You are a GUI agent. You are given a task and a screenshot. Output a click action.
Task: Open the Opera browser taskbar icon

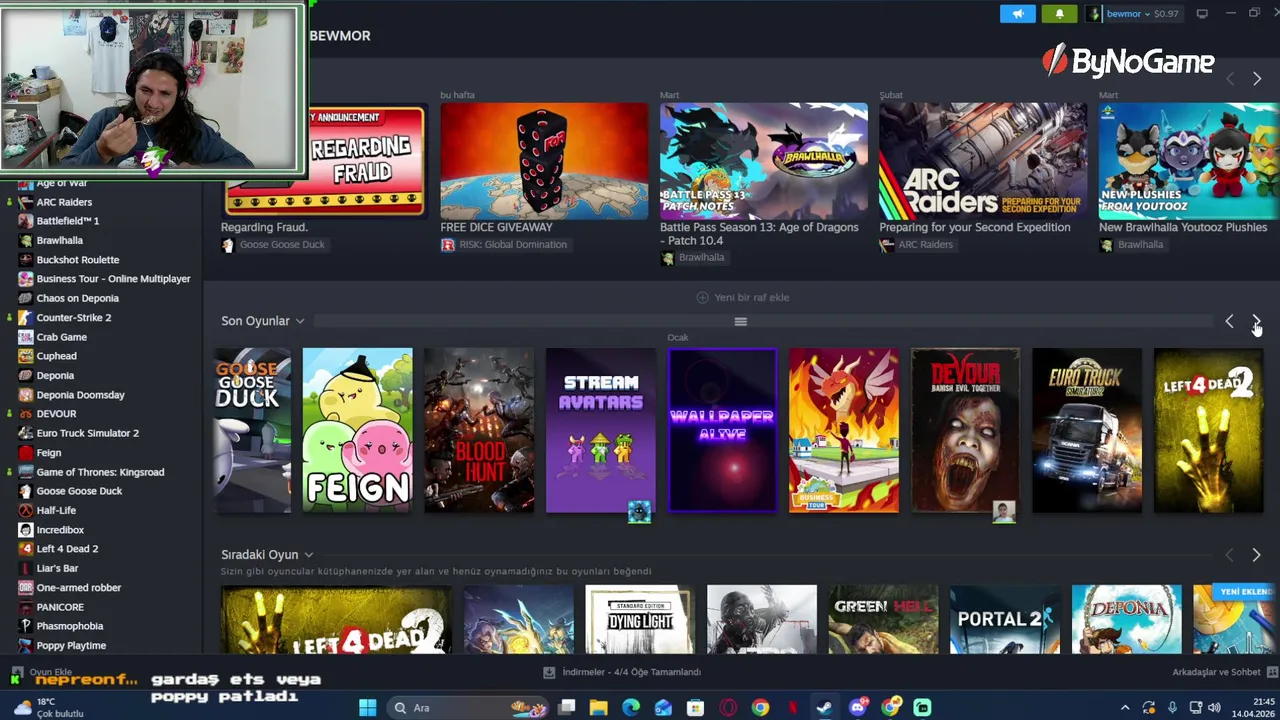click(x=728, y=708)
